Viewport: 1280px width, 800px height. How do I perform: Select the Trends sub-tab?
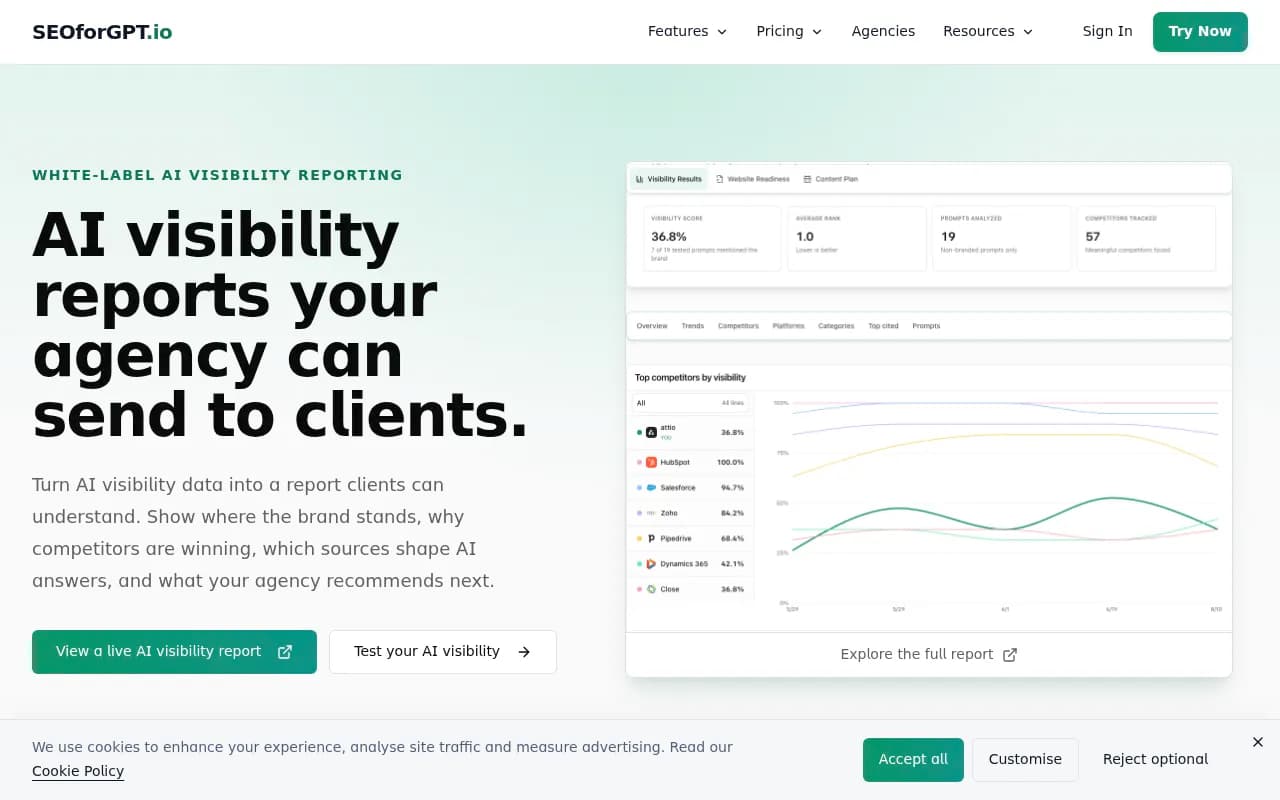click(693, 326)
